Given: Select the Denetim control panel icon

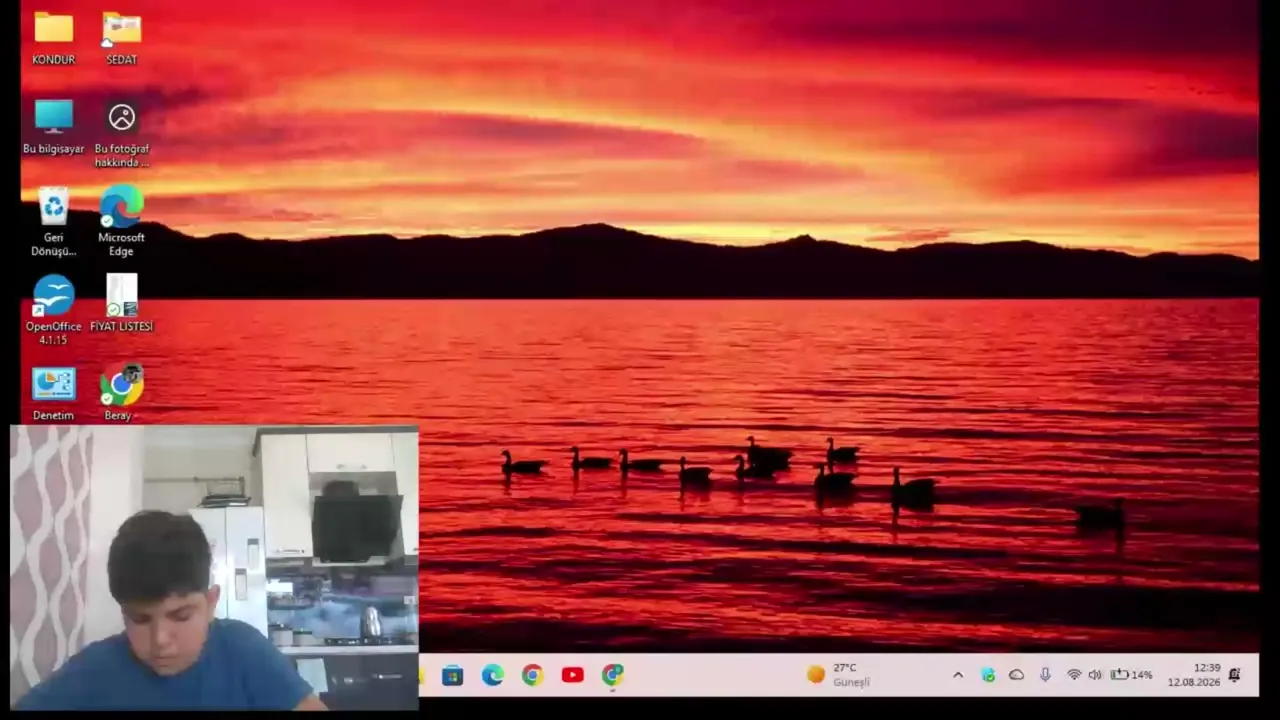Looking at the screenshot, I should 53,393.
